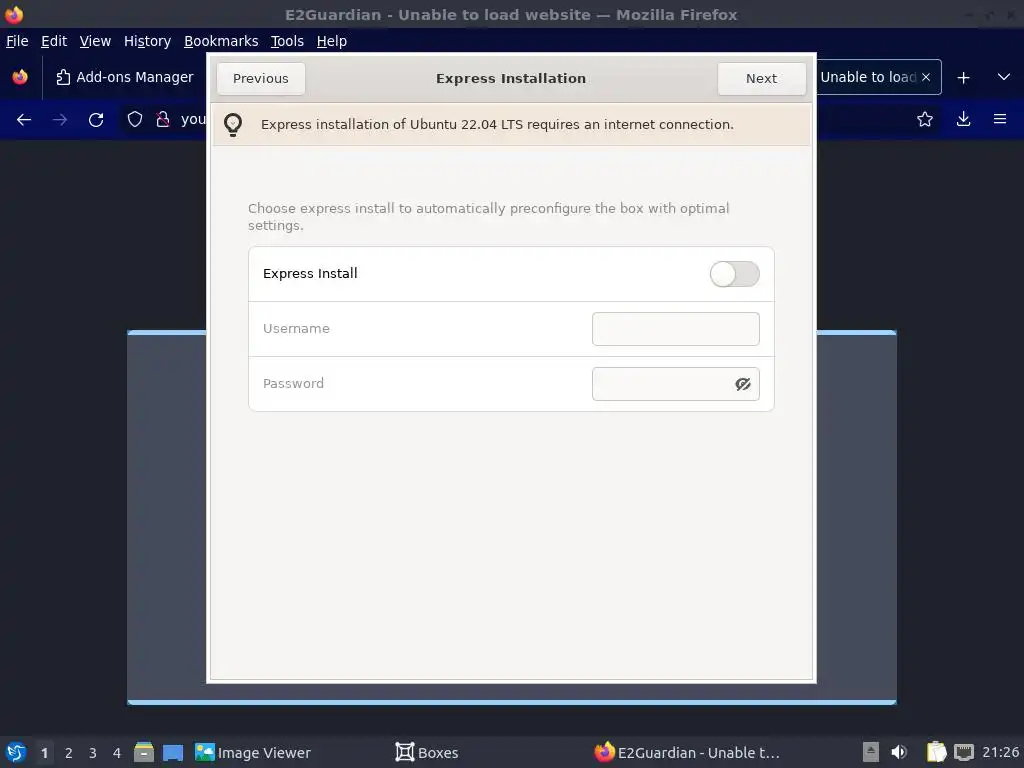Click the 21:26 clock
Viewport: 1024px width, 768px height.
point(1000,752)
